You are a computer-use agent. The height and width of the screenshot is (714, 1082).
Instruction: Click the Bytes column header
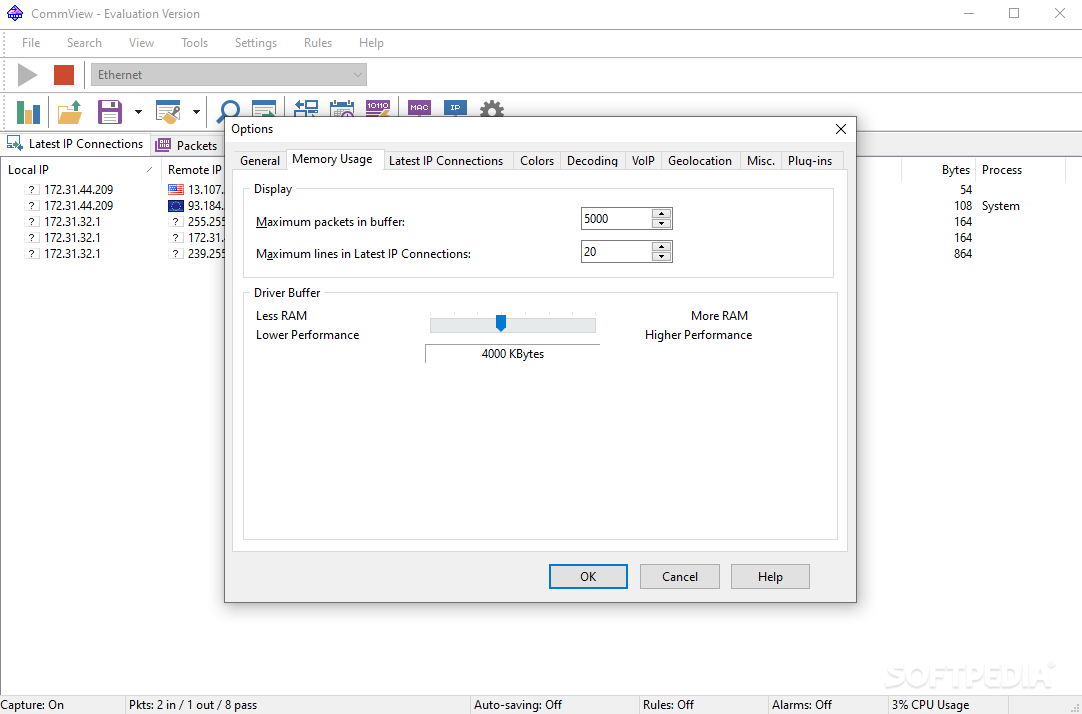tap(938, 170)
